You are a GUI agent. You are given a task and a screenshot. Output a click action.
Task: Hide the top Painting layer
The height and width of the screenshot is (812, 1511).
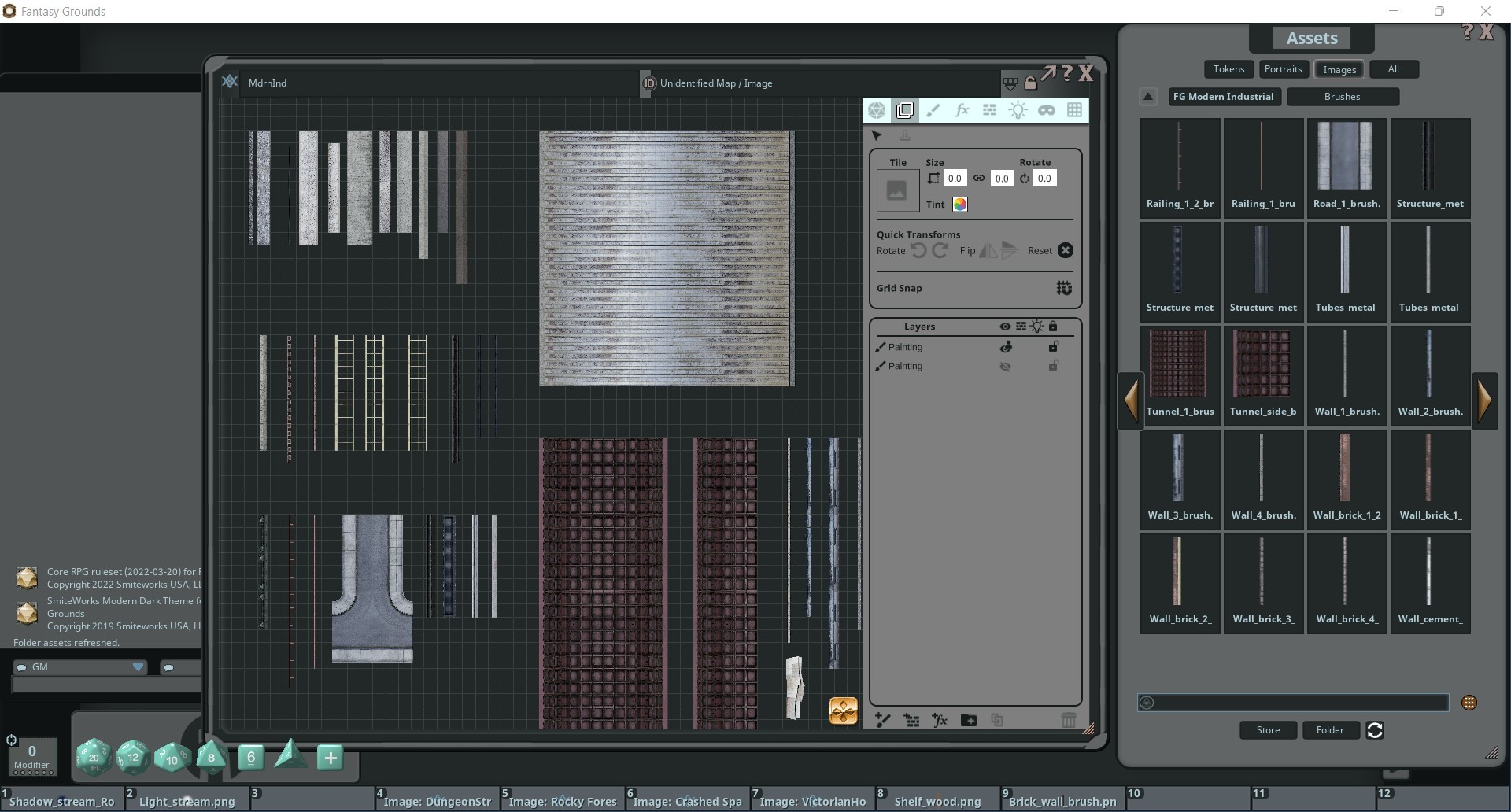1005,346
